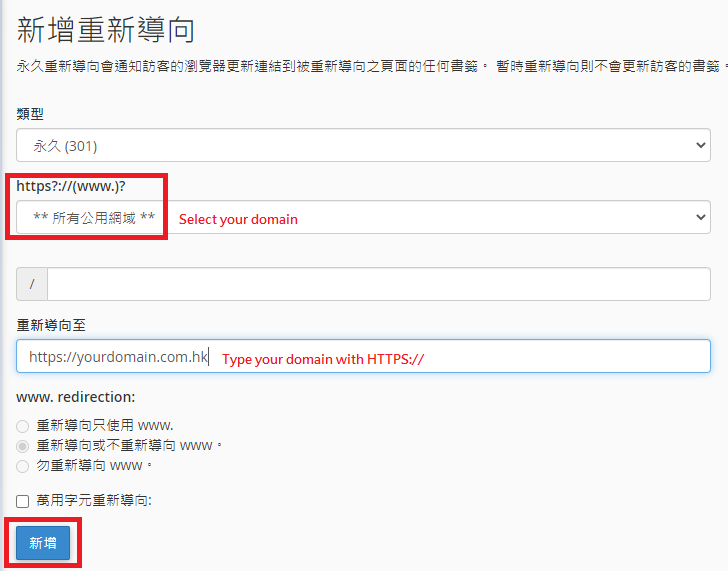Click the 萬用字元重新導向 label text

click(94, 500)
